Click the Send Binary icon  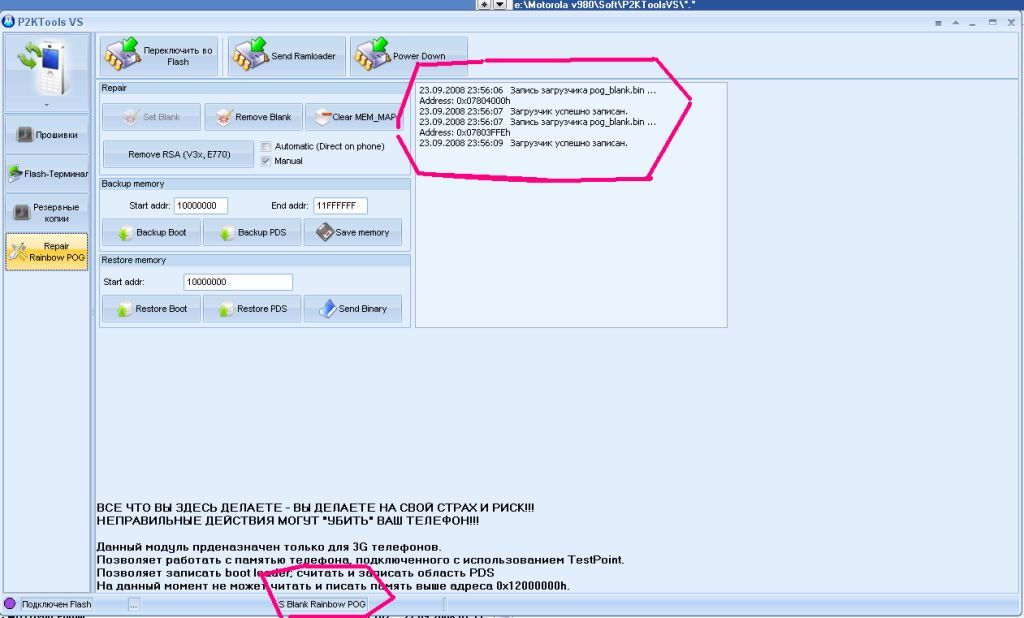coord(327,308)
